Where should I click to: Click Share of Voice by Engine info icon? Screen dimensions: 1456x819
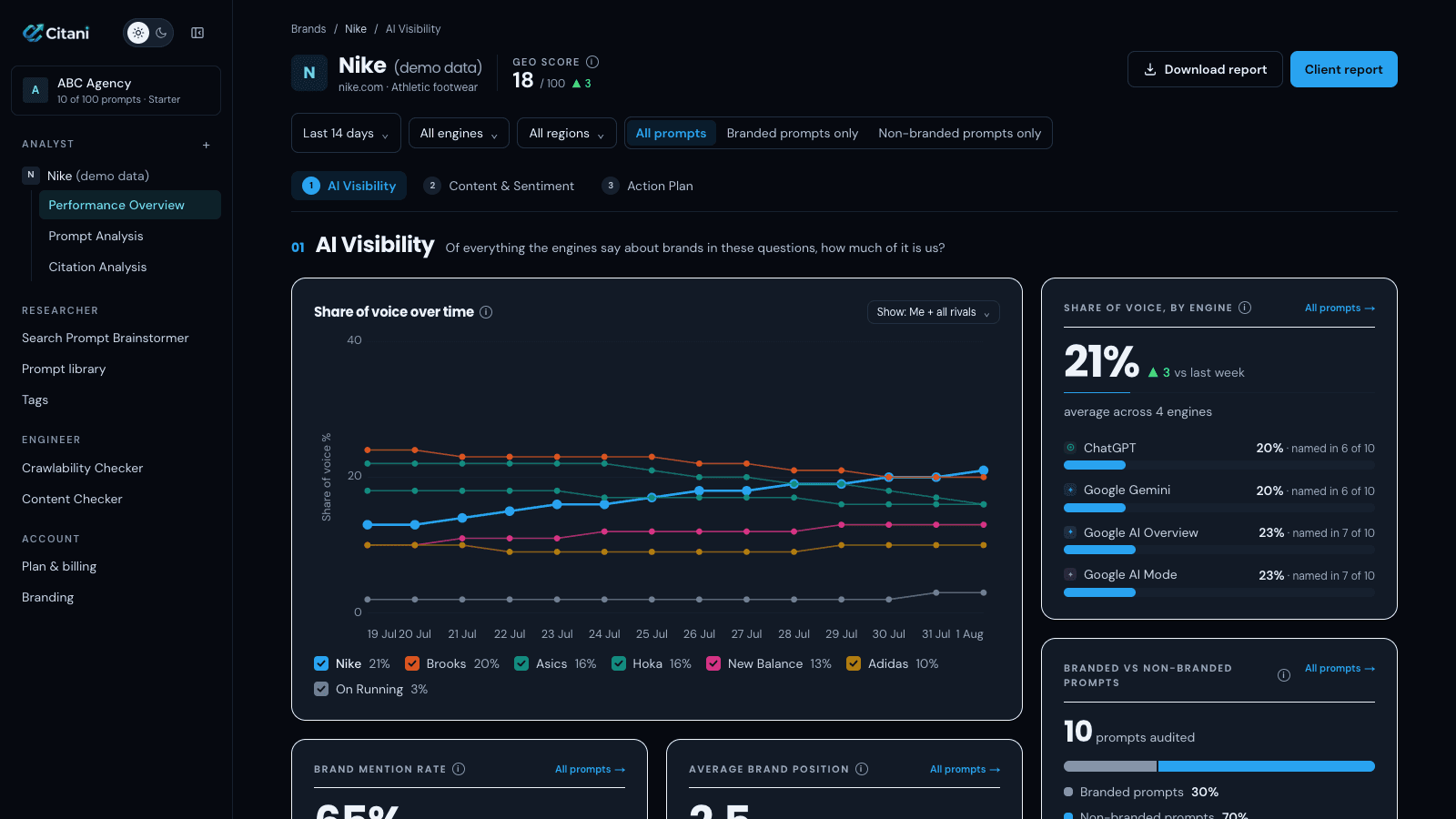point(1245,308)
